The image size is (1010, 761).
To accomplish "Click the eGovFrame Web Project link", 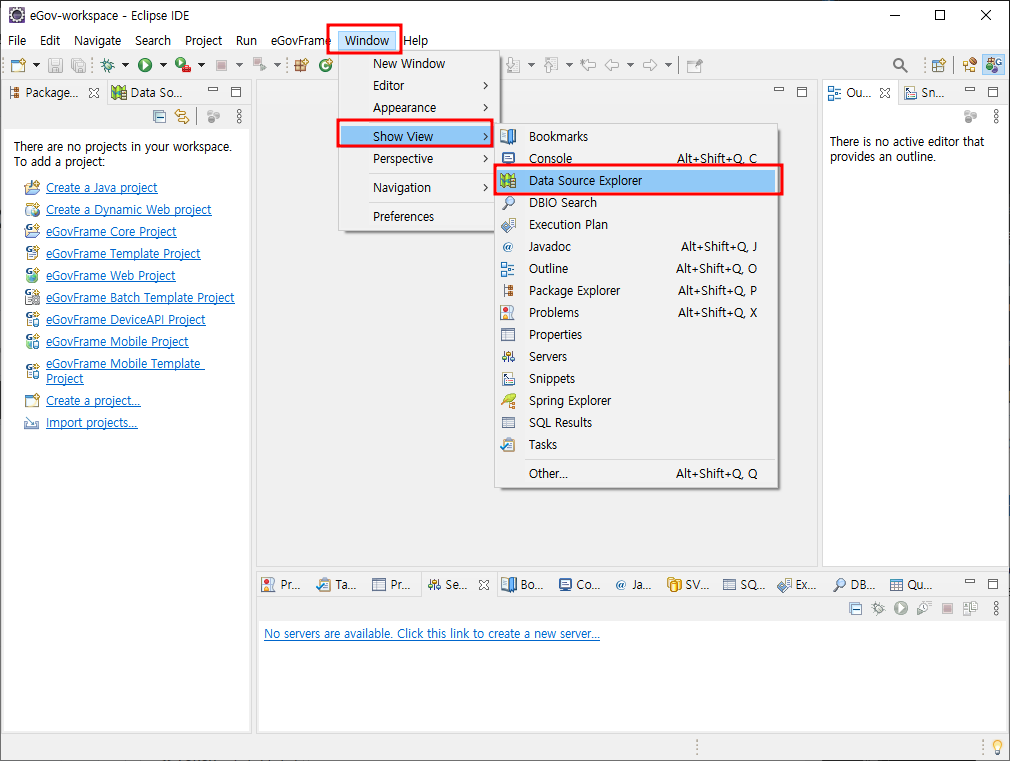I will click(110, 276).
